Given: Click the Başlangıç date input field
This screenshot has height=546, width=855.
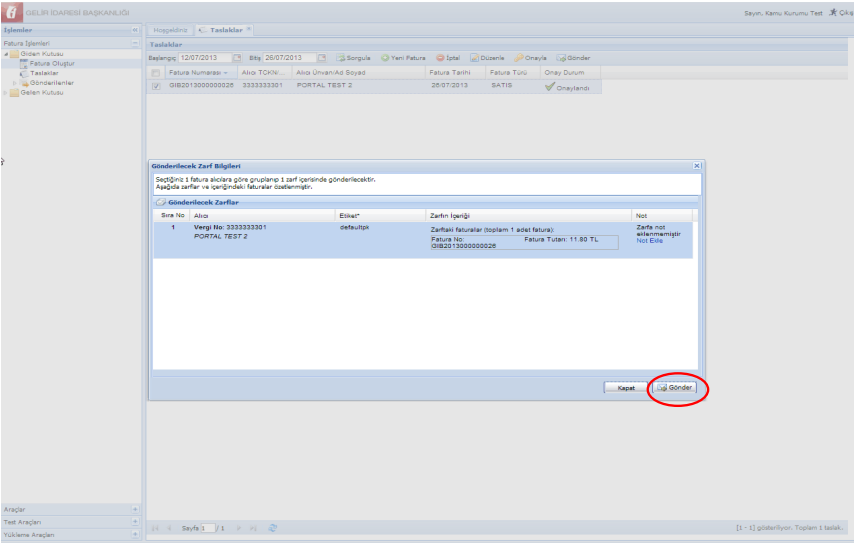Looking at the screenshot, I should (x=206, y=58).
